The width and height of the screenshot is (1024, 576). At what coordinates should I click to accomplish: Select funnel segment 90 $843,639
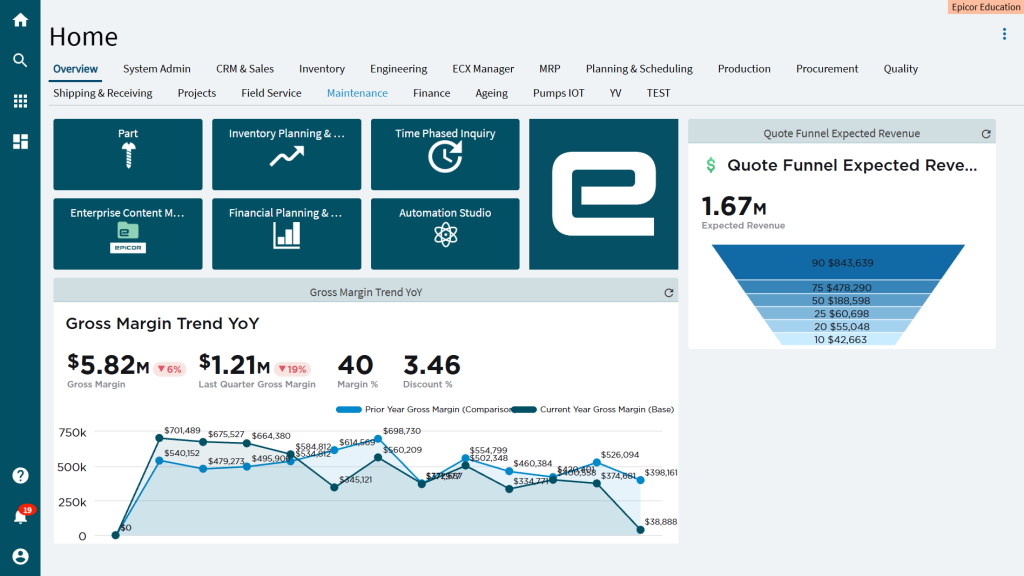pyautogui.click(x=839, y=263)
